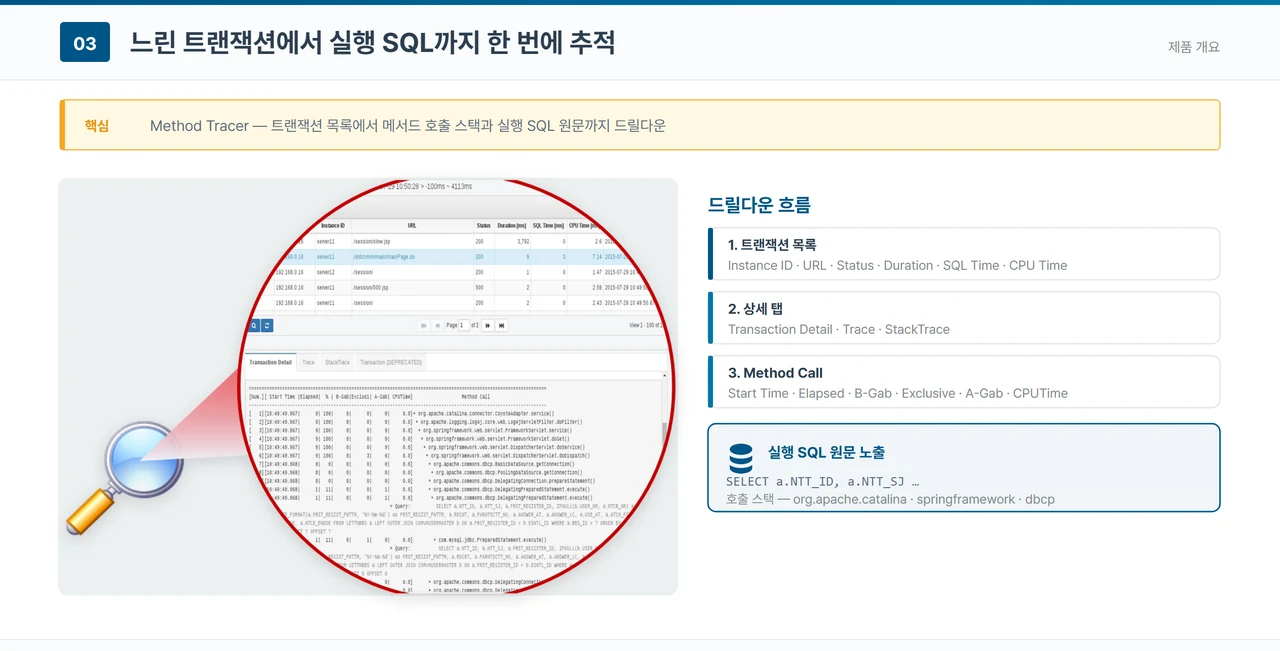The image size is (1280, 651).
Task: Select the 1. 트랜잭션 목록 card
Action: pyautogui.click(x=964, y=254)
